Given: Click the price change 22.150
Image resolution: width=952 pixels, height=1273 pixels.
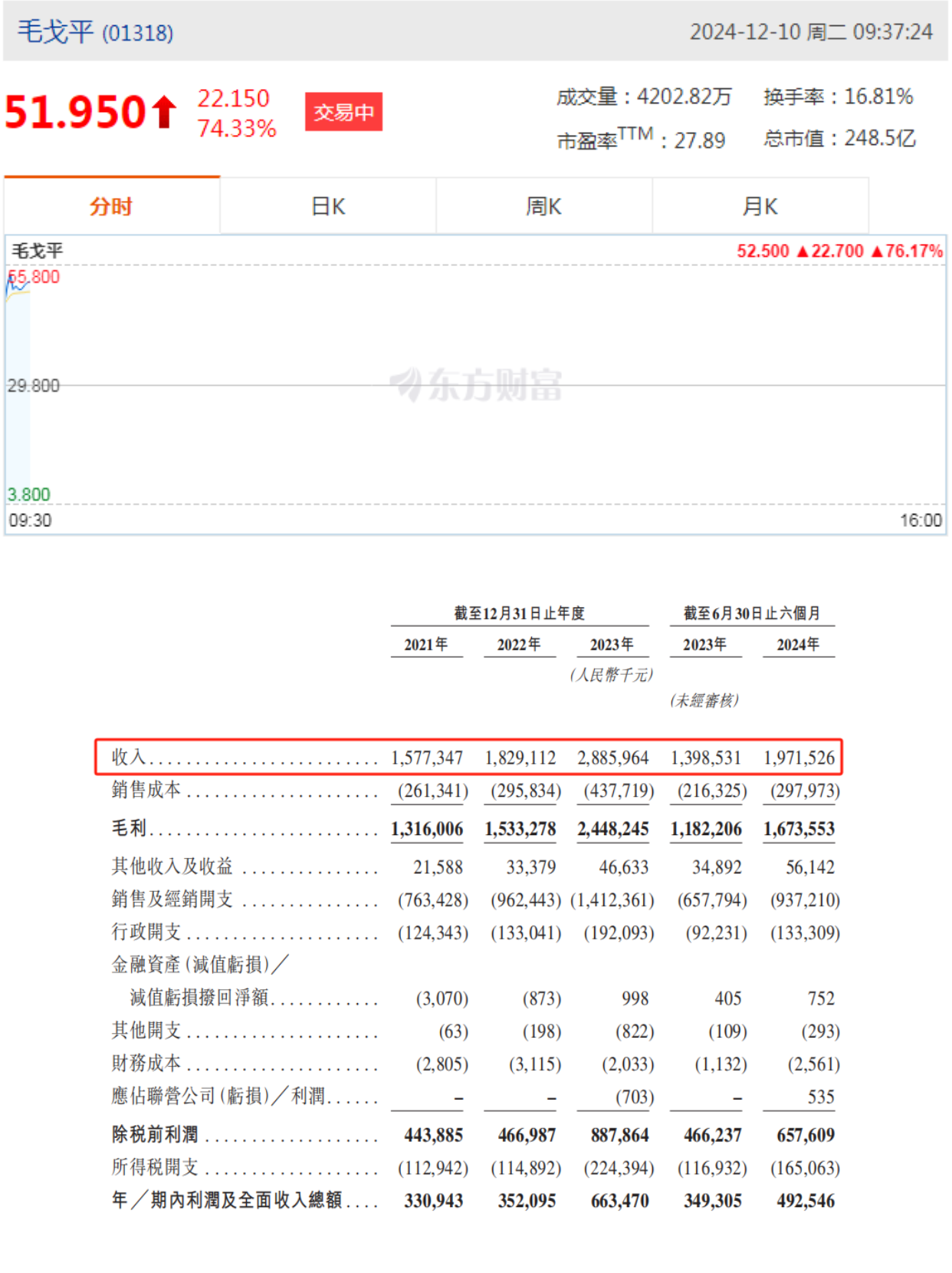Looking at the screenshot, I should click(x=234, y=98).
